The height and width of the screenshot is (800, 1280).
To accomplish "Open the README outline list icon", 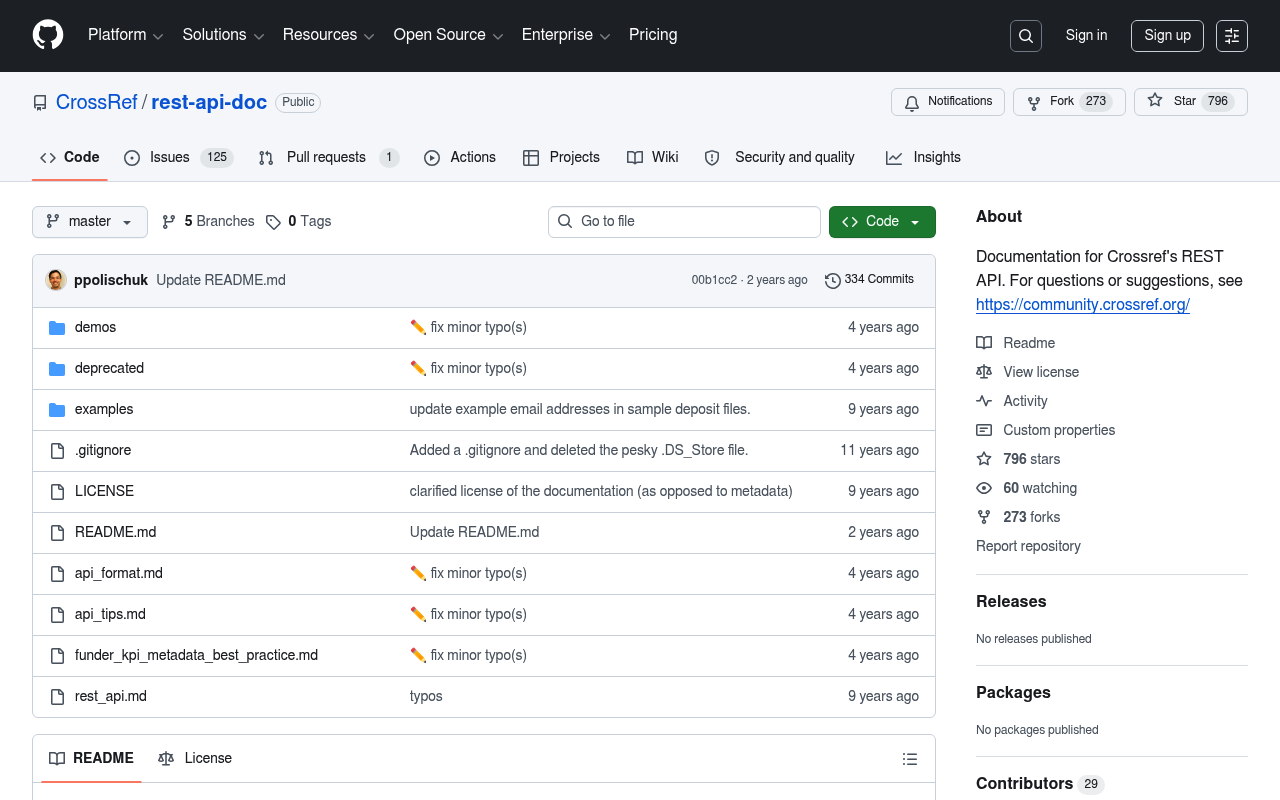I will tap(910, 759).
